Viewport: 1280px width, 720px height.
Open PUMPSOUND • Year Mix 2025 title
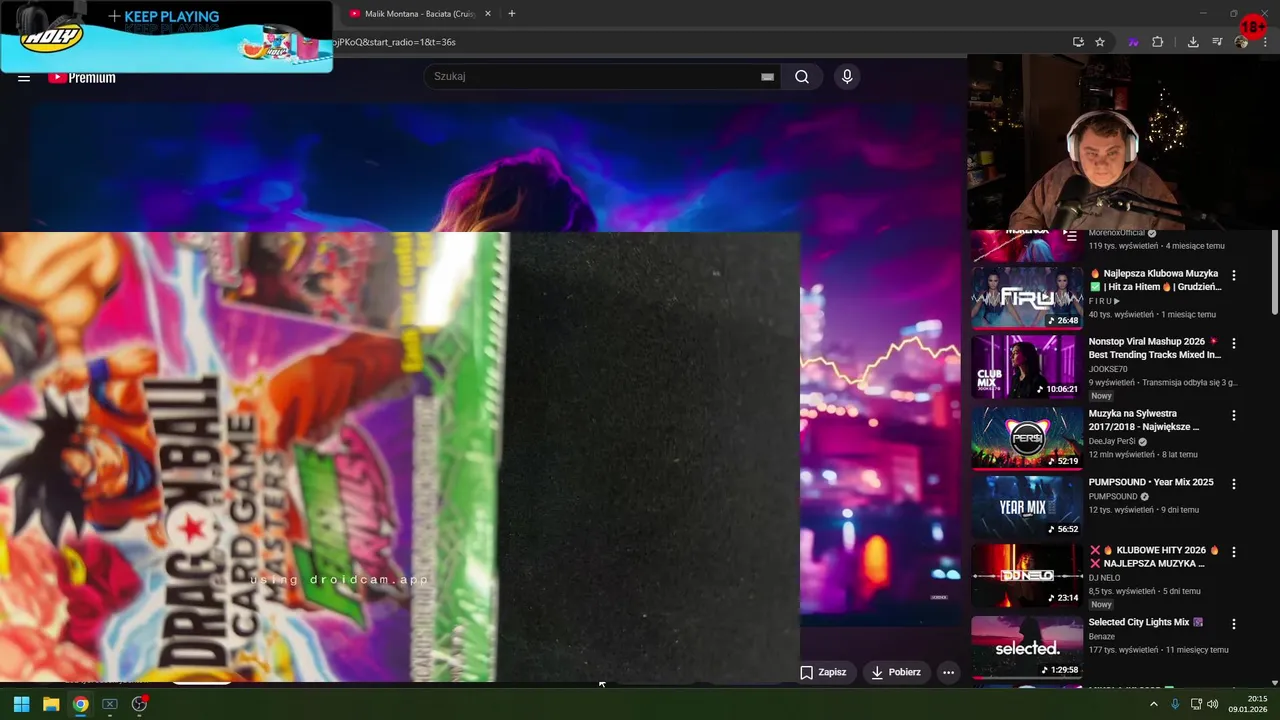tap(1151, 482)
